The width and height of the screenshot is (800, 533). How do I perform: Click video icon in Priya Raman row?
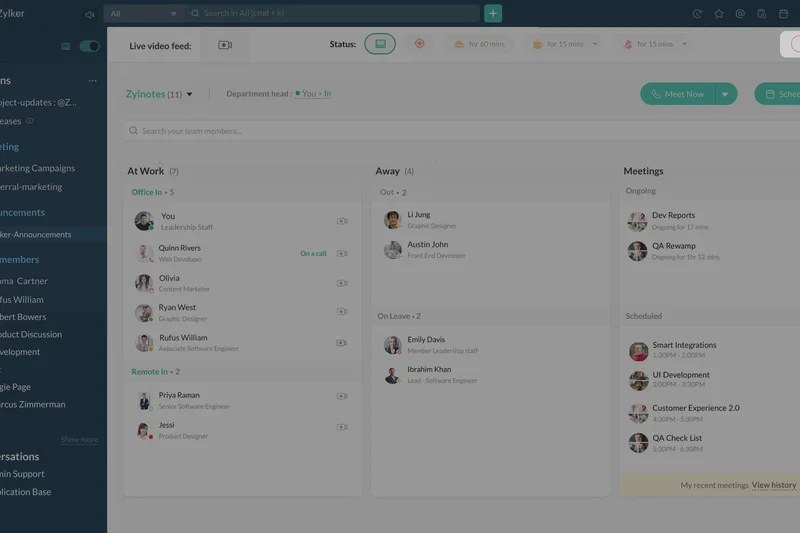coord(342,396)
